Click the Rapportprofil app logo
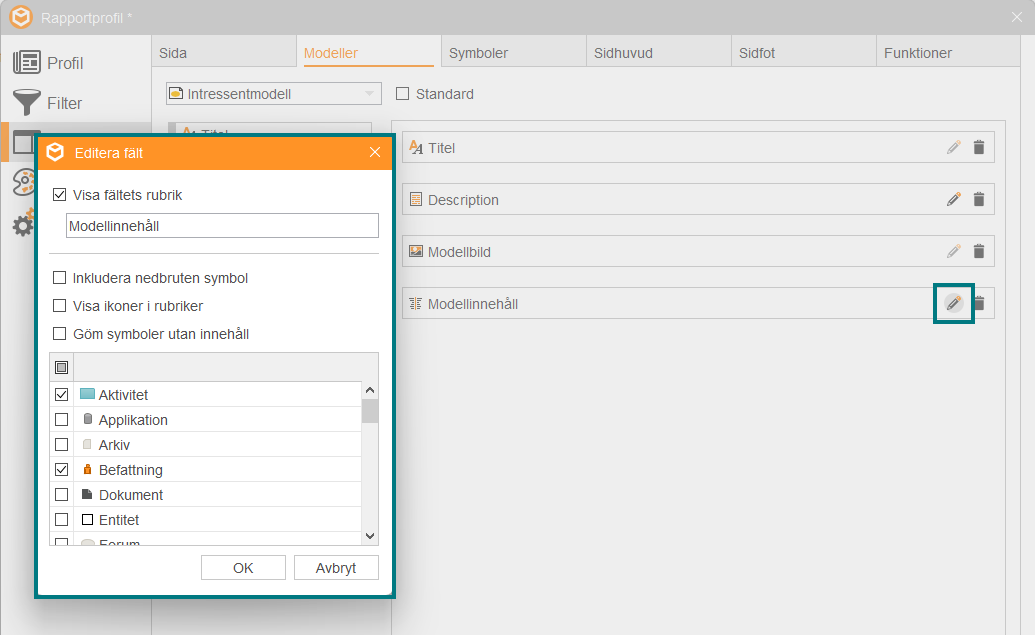 pos(21,17)
